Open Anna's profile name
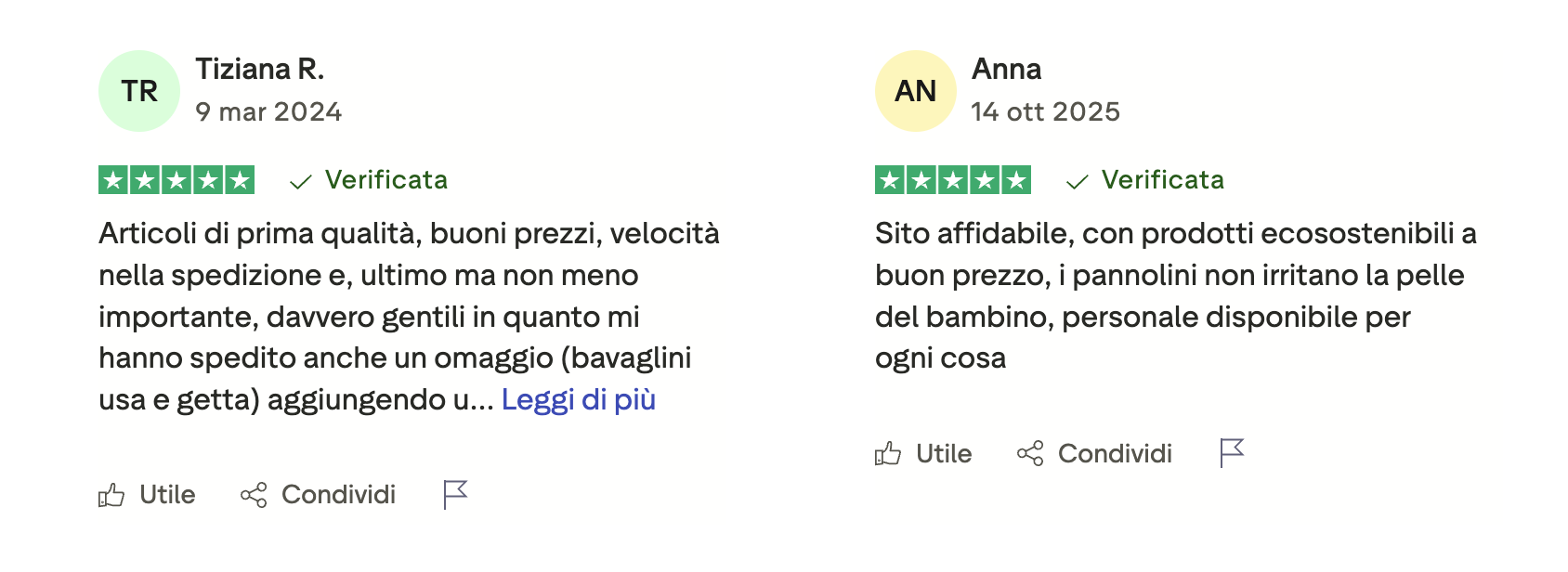Image resolution: width=1568 pixels, height=572 pixels. [x=1006, y=69]
